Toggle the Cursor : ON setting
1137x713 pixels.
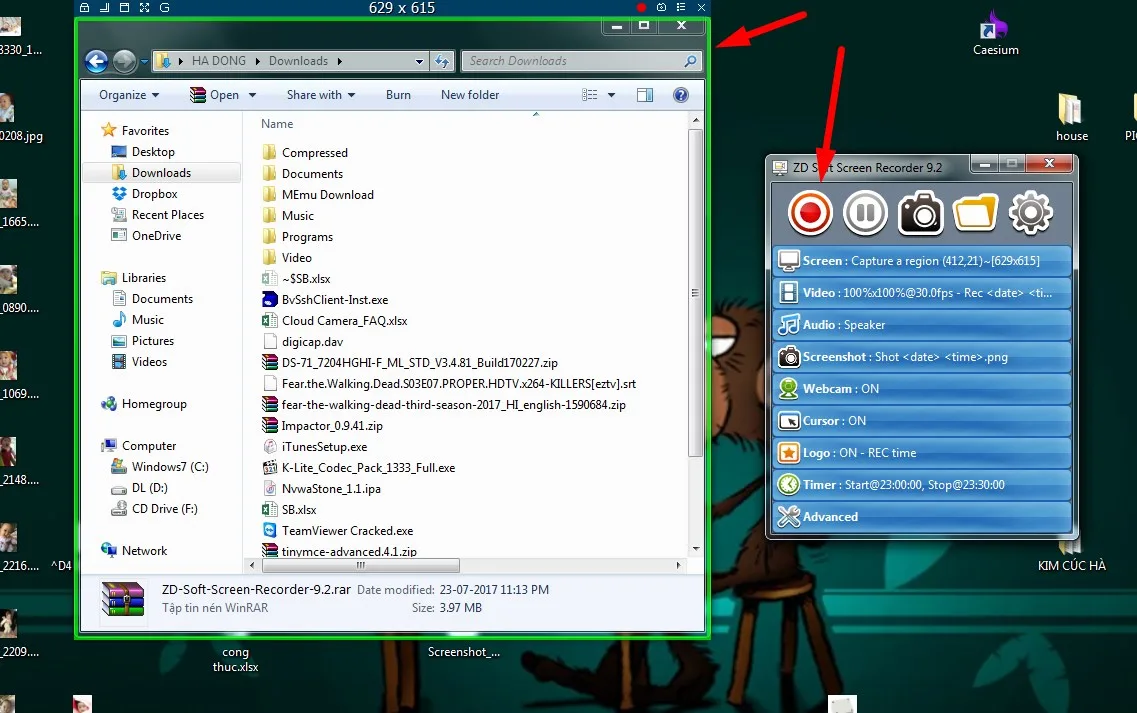[x=922, y=421]
